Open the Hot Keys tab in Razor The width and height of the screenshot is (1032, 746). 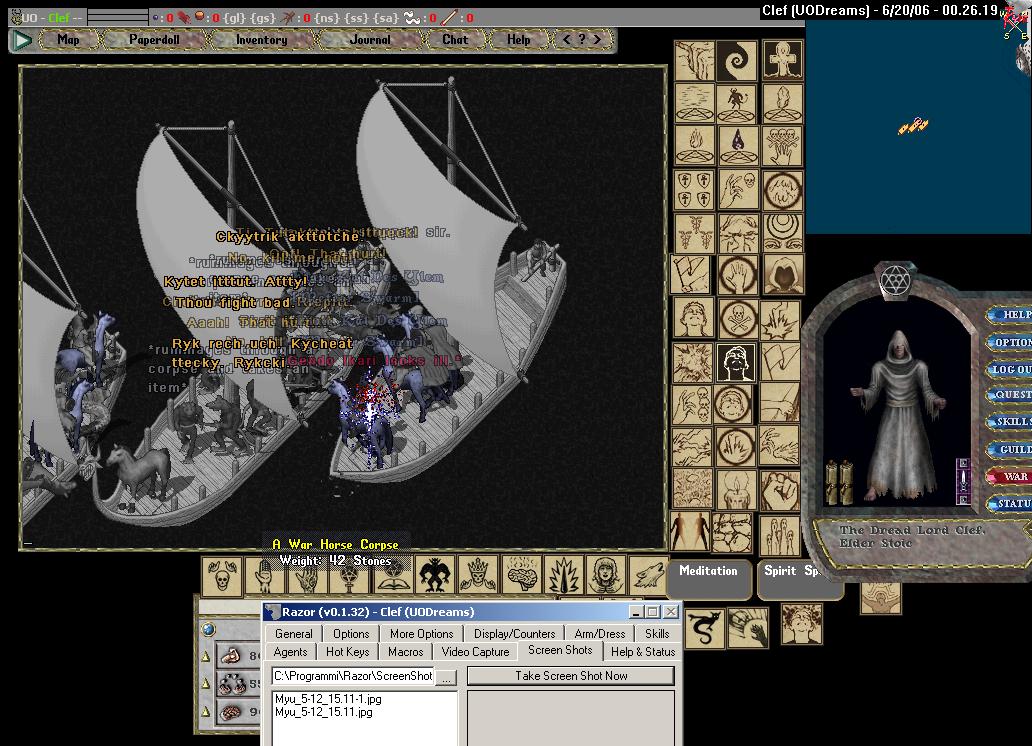click(x=348, y=652)
